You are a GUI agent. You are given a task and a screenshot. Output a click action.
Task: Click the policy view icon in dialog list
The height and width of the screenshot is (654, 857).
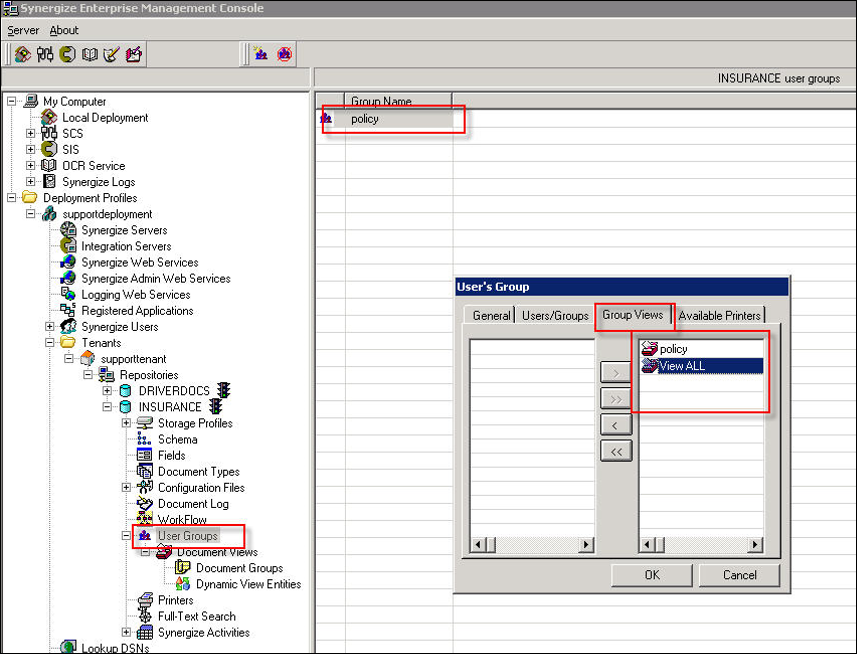click(x=650, y=349)
